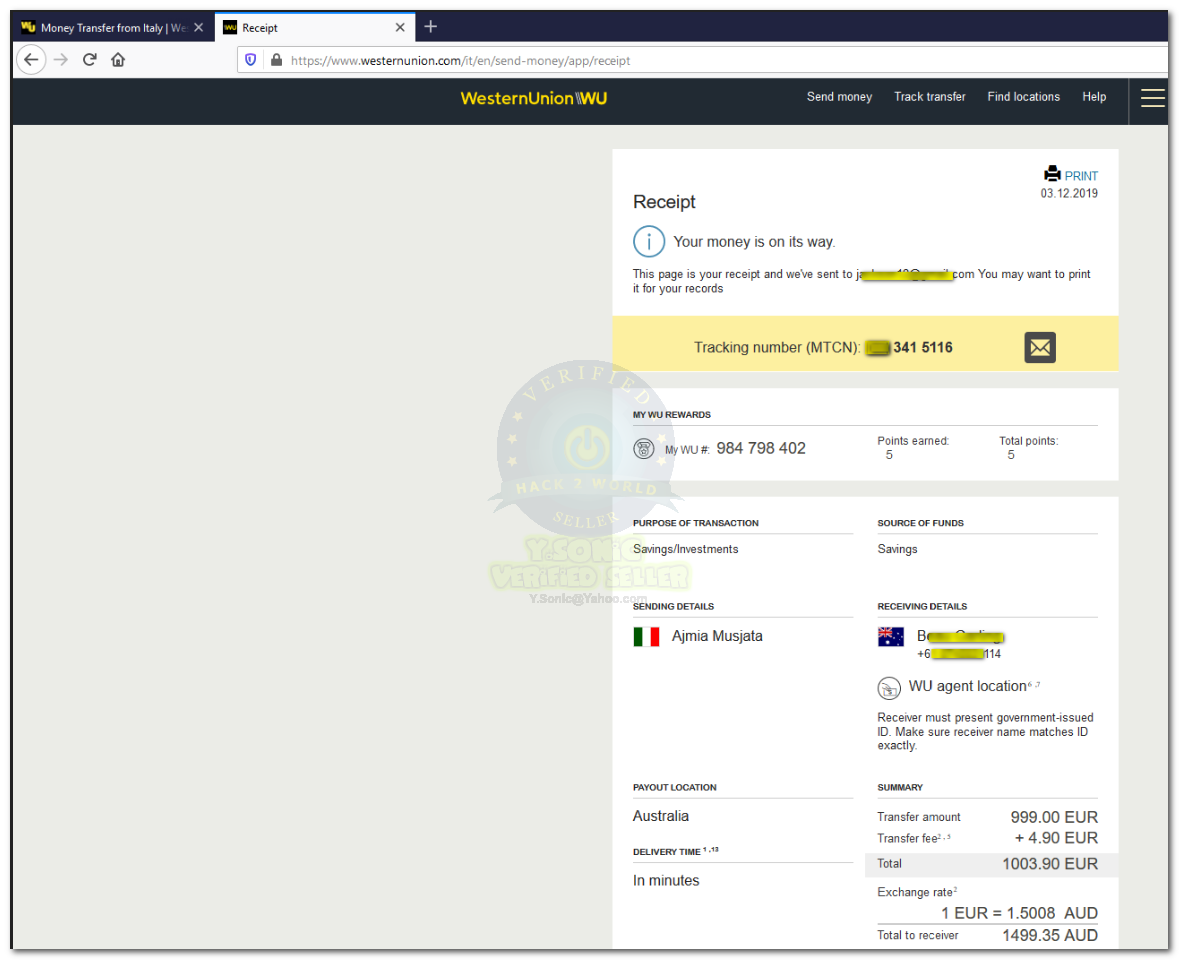Click WU agent location text
This screenshot has width=1179, height=960.
coord(967,686)
